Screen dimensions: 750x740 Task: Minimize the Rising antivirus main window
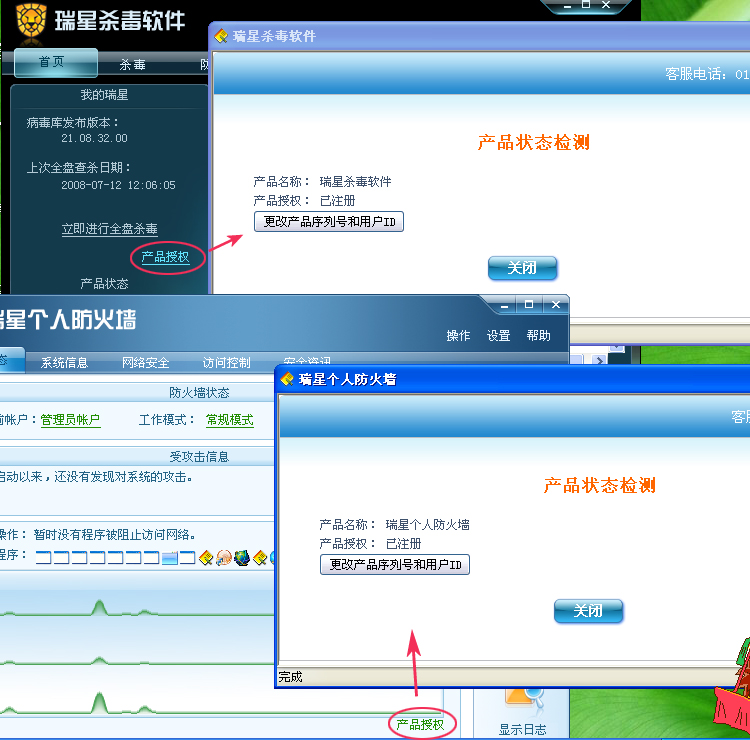point(567,6)
